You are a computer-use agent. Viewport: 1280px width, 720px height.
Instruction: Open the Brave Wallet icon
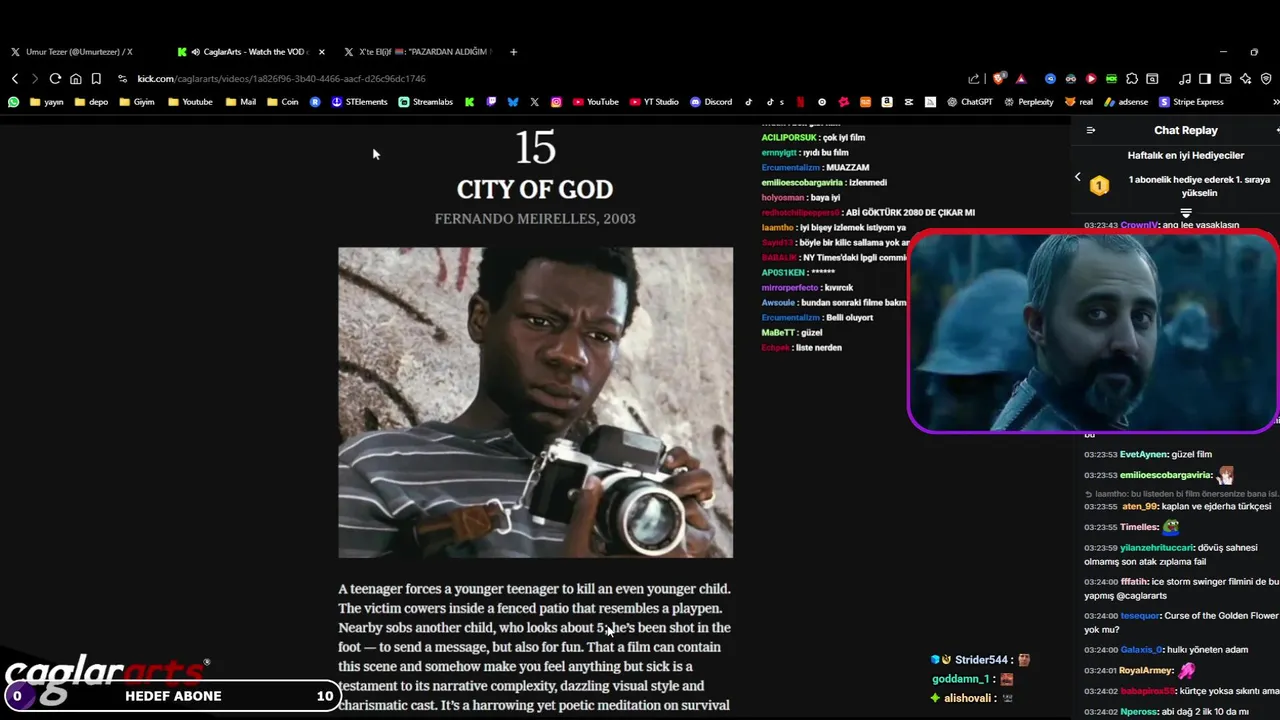(x=1225, y=78)
